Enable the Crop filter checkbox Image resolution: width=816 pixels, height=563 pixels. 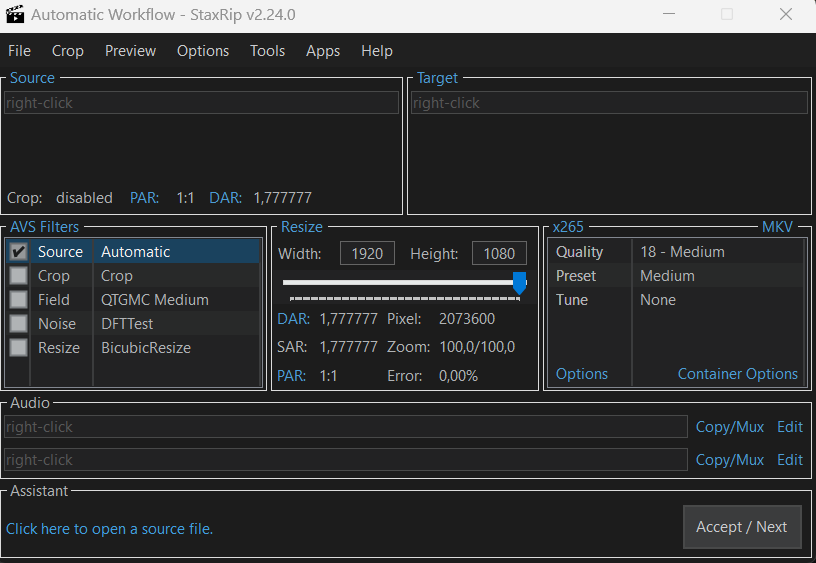click(19, 276)
